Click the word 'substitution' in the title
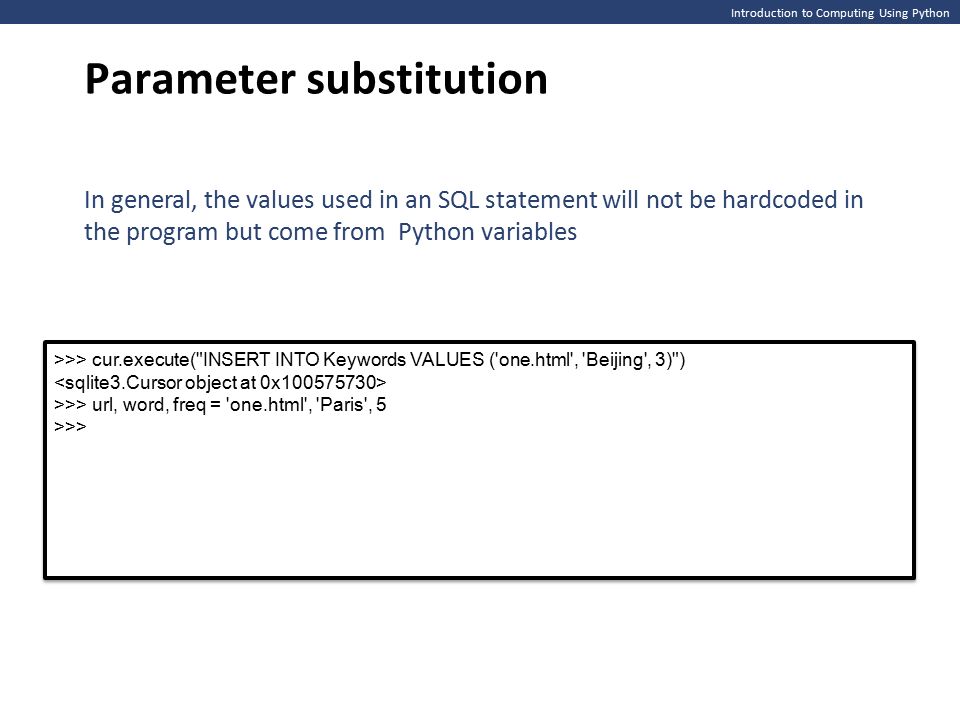 (x=427, y=80)
